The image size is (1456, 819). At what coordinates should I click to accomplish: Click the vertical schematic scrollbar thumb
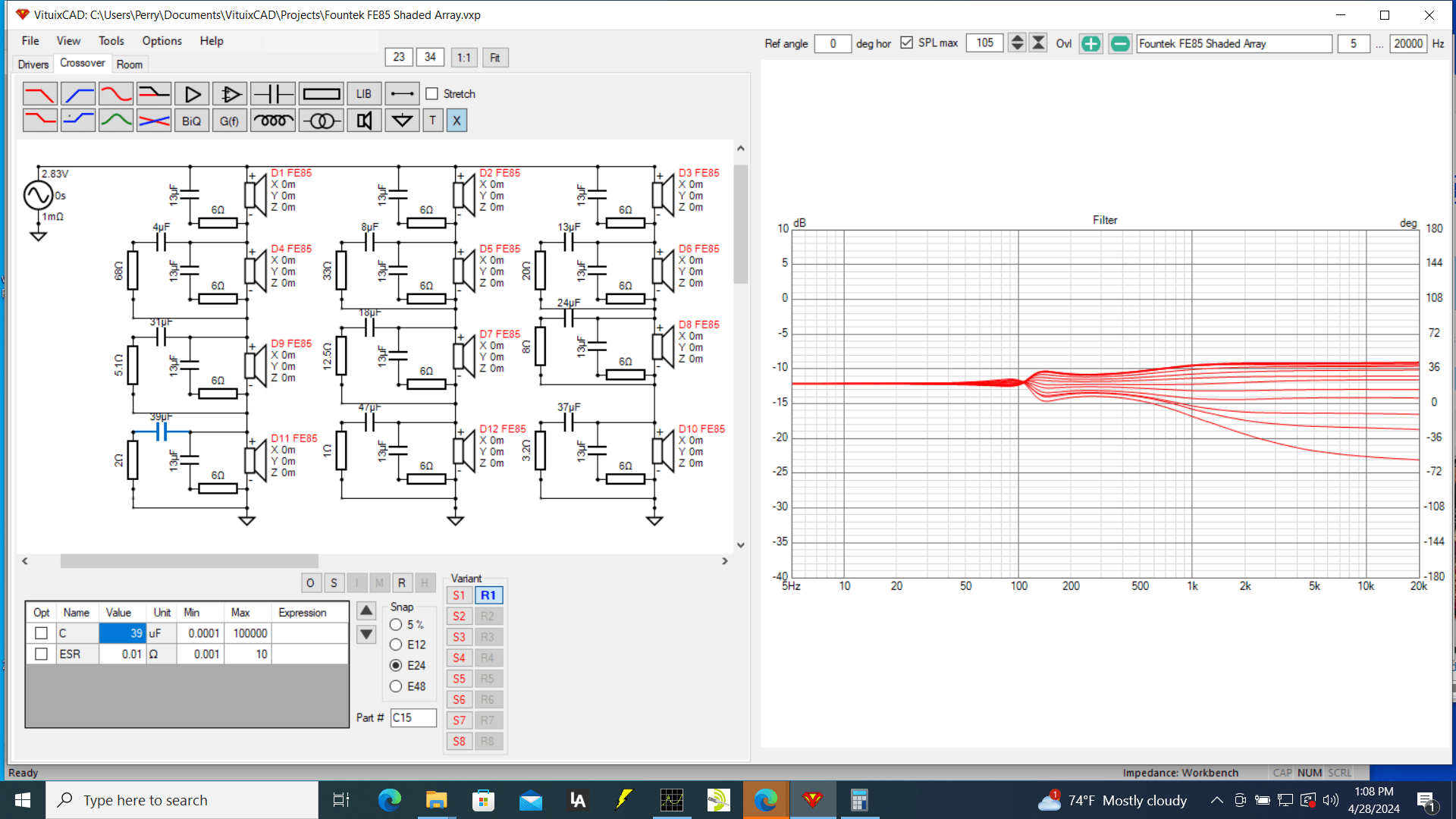(x=741, y=224)
